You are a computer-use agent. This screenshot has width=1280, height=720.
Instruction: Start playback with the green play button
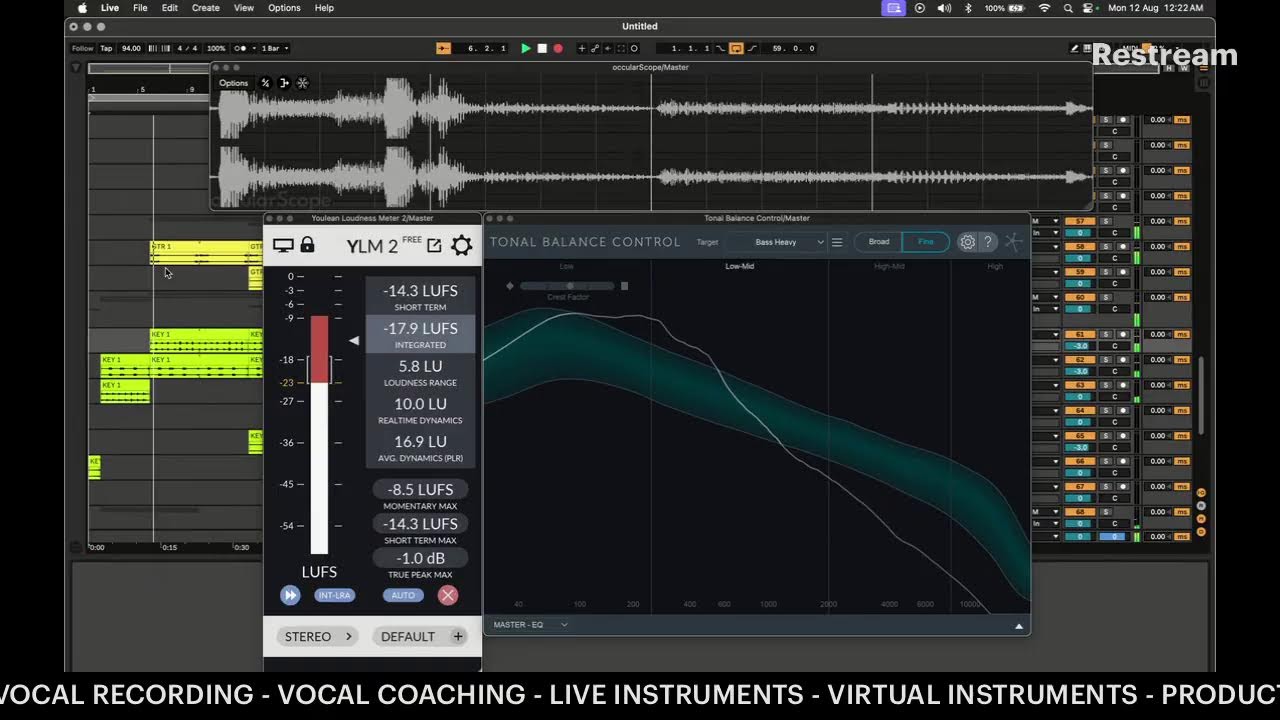526,48
